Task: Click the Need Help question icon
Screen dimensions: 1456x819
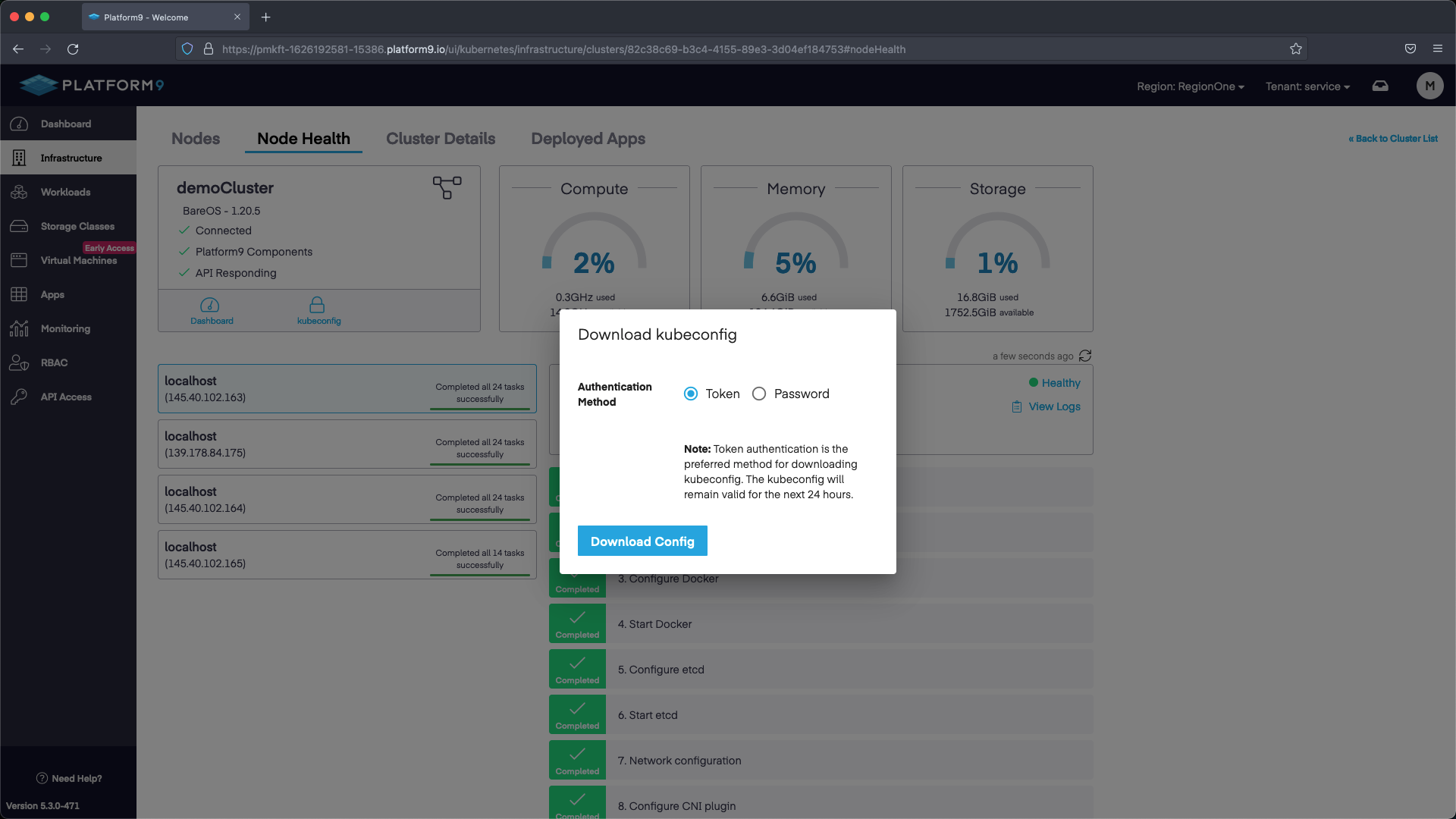Action: (x=42, y=778)
